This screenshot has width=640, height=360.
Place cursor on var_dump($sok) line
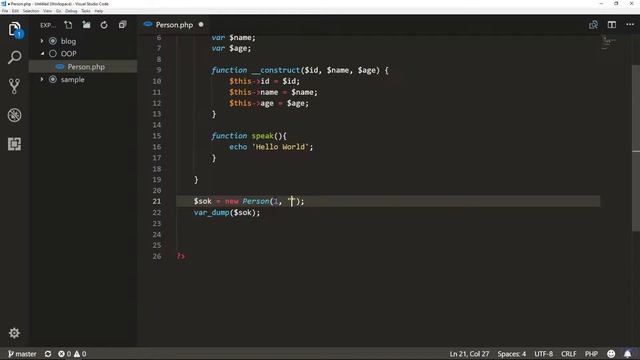pyautogui.click(x=227, y=213)
